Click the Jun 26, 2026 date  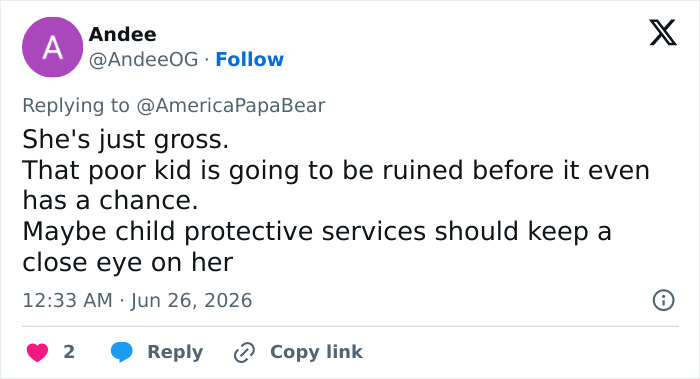pyautogui.click(x=192, y=300)
